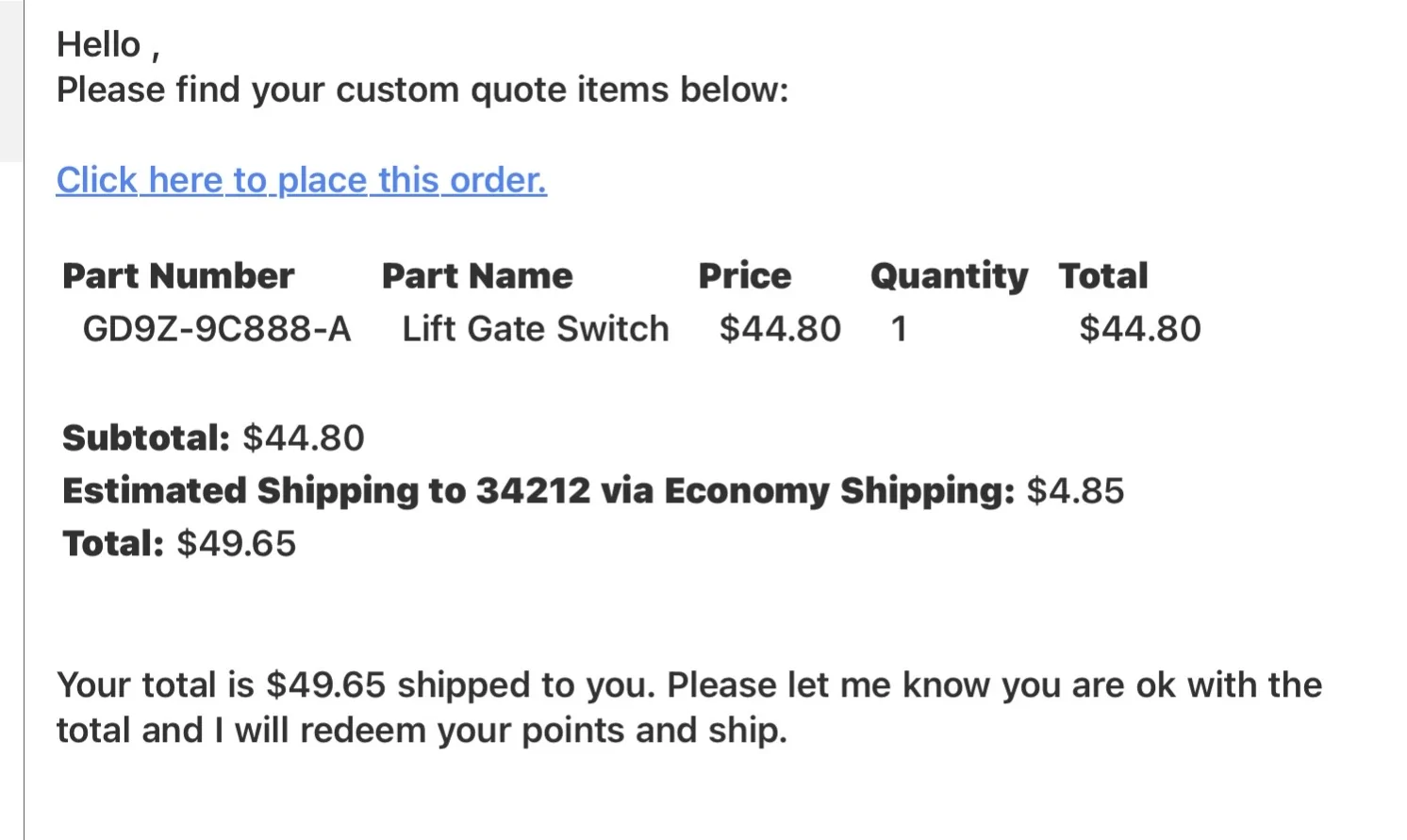Click the "Hello ," greeting line
1407x840 pixels.
coord(108,44)
